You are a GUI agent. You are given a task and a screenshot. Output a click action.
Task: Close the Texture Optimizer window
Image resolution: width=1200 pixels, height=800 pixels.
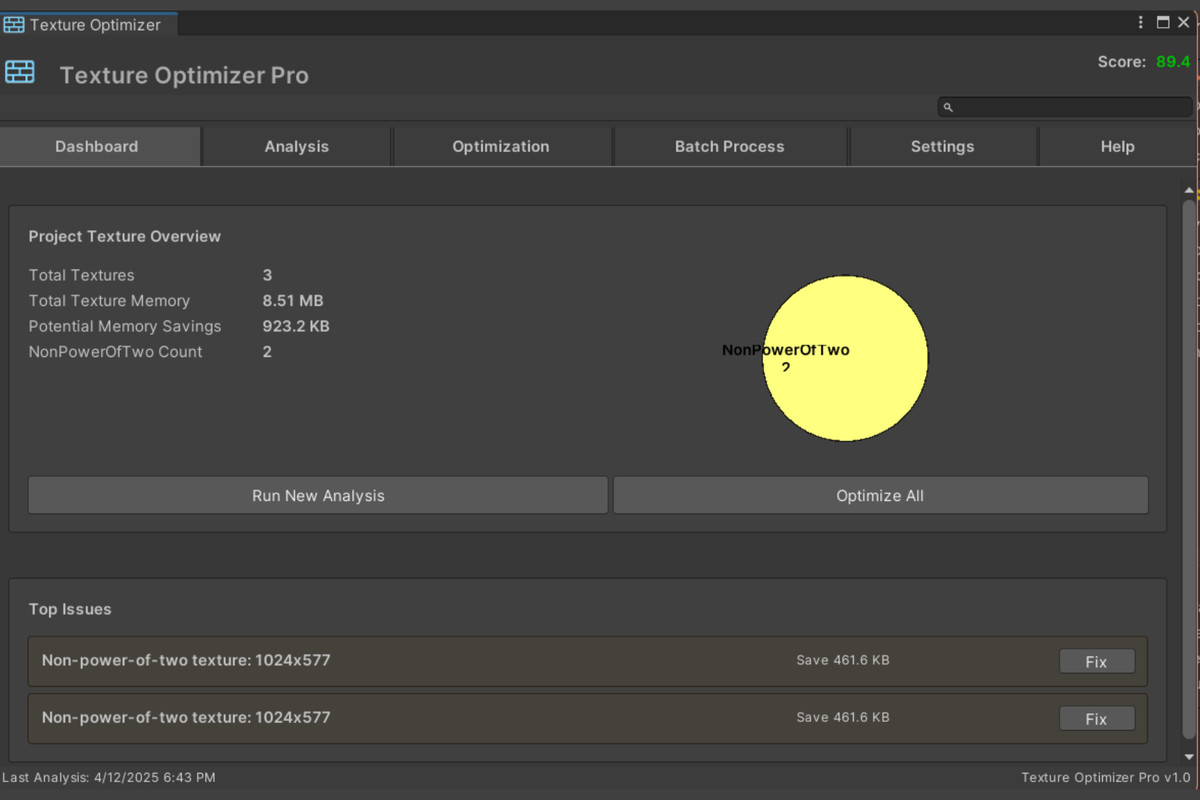coord(1186,22)
